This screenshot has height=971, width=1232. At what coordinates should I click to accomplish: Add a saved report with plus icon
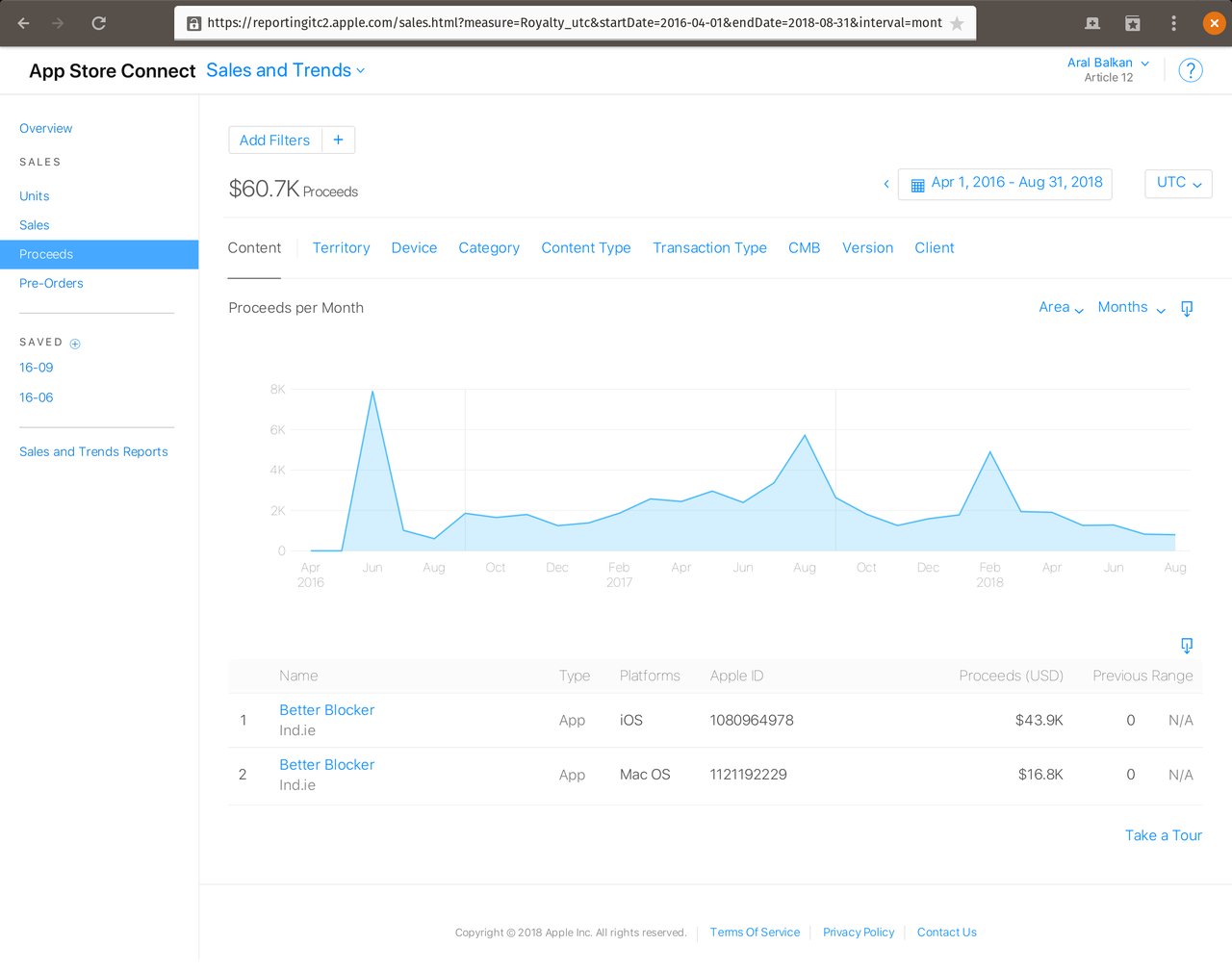(x=75, y=344)
